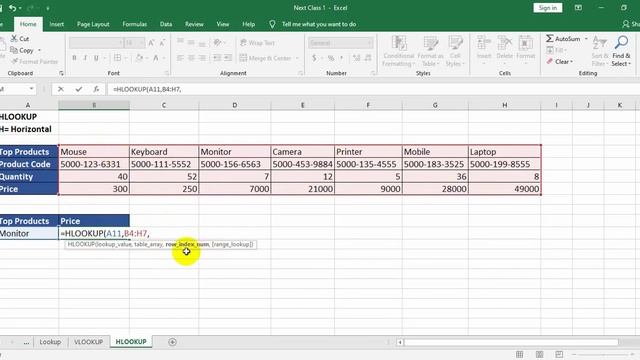Image resolution: width=640 pixels, height=360 pixels.
Task: Apply Accounting dollar number format
Action: [314, 58]
